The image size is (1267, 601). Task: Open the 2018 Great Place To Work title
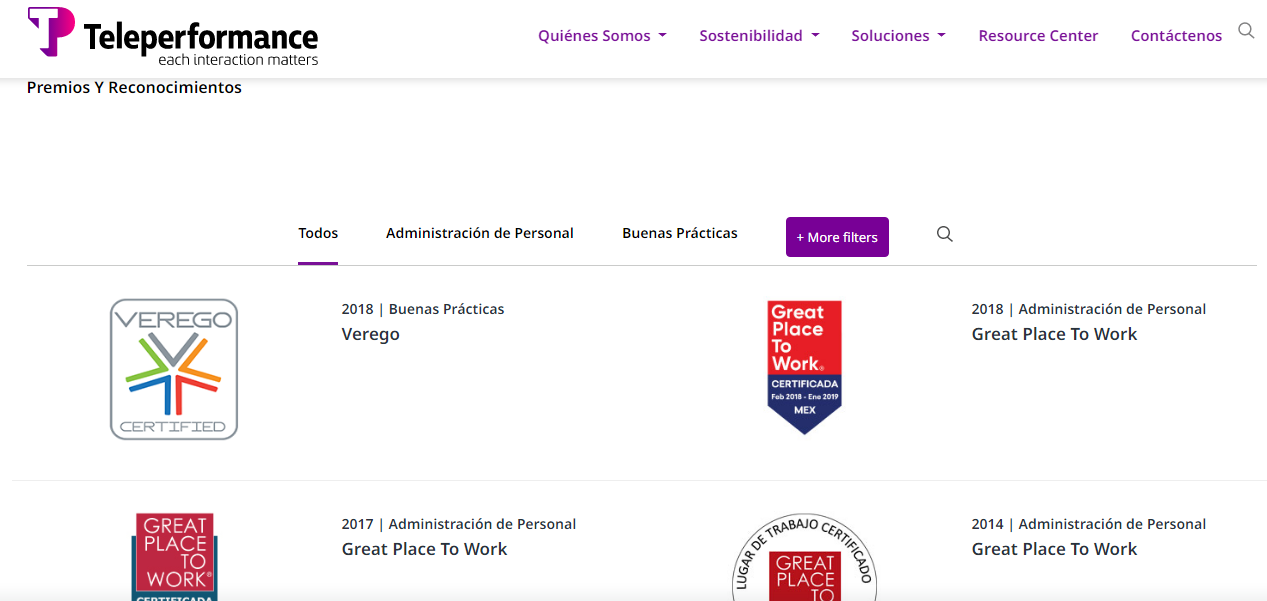(x=1054, y=334)
